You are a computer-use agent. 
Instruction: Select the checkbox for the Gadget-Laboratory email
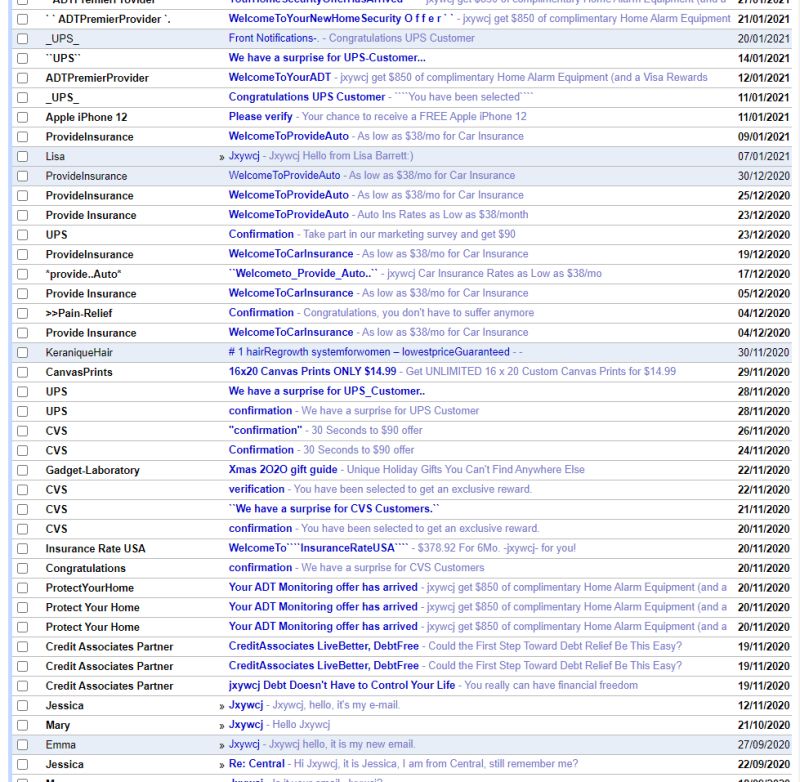tap(22, 470)
